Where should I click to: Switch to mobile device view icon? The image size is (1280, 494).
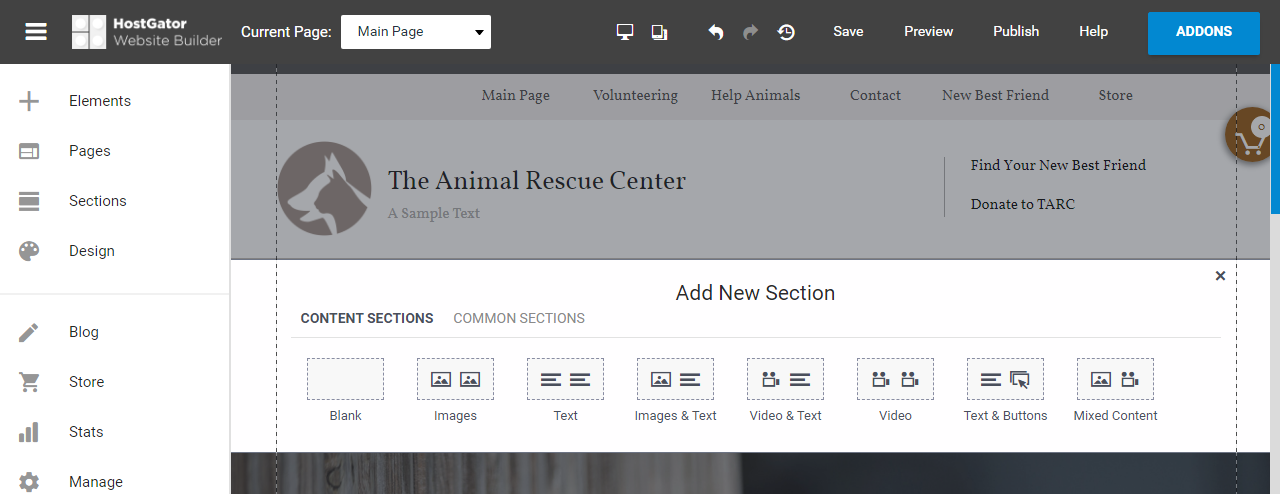click(x=659, y=32)
